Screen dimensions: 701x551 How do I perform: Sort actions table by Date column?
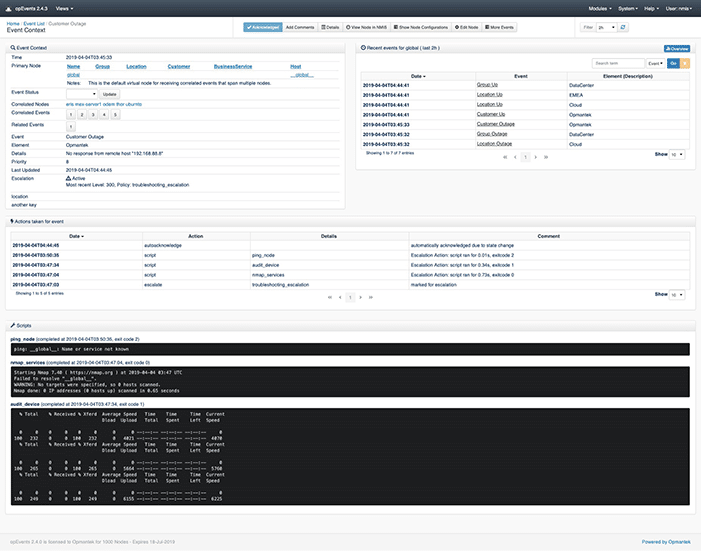tap(76, 236)
